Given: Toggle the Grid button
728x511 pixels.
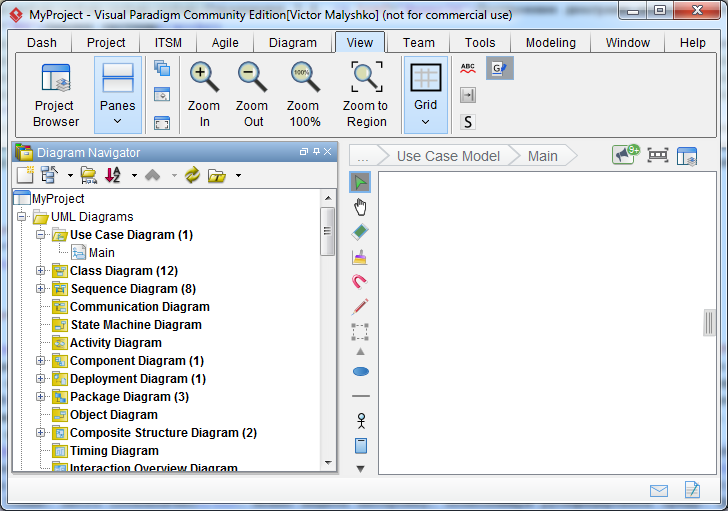Looking at the screenshot, I should pyautogui.click(x=425, y=95).
